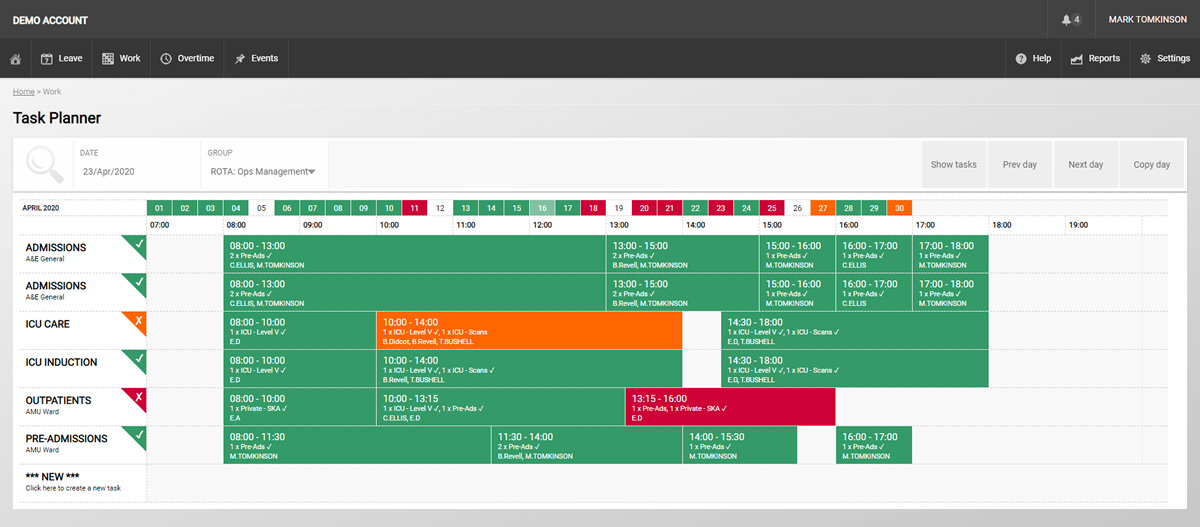Open the notifications bell showing 4
Screen dimensions: 1200x527
click(1070, 20)
